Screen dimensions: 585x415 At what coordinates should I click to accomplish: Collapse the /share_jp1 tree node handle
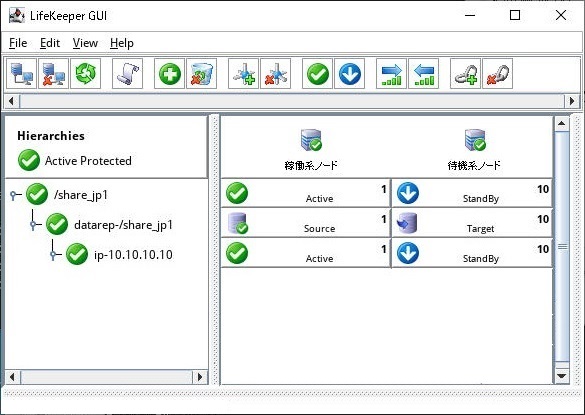coord(14,195)
